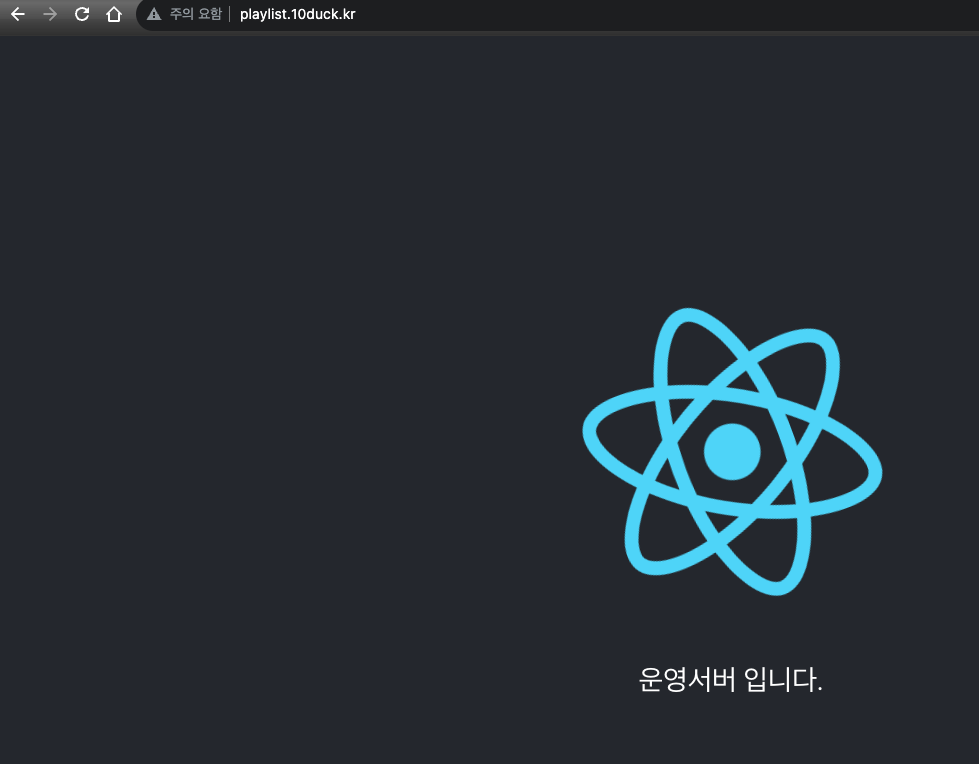Open the home page icon

tap(114, 14)
